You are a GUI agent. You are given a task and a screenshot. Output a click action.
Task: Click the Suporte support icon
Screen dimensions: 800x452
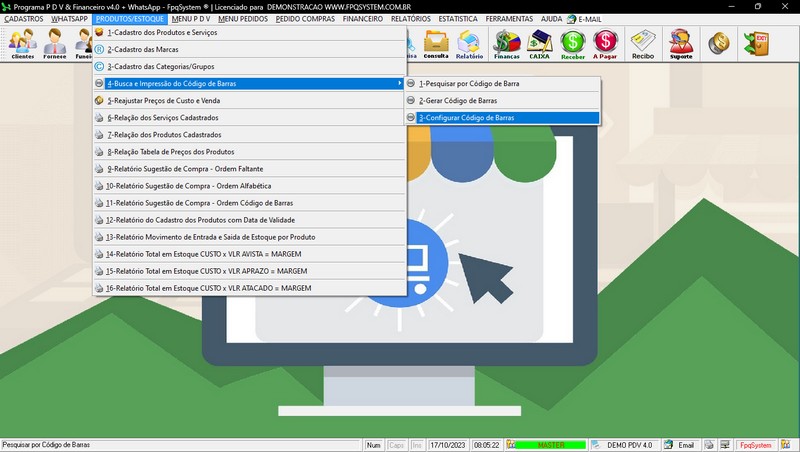[x=680, y=44]
